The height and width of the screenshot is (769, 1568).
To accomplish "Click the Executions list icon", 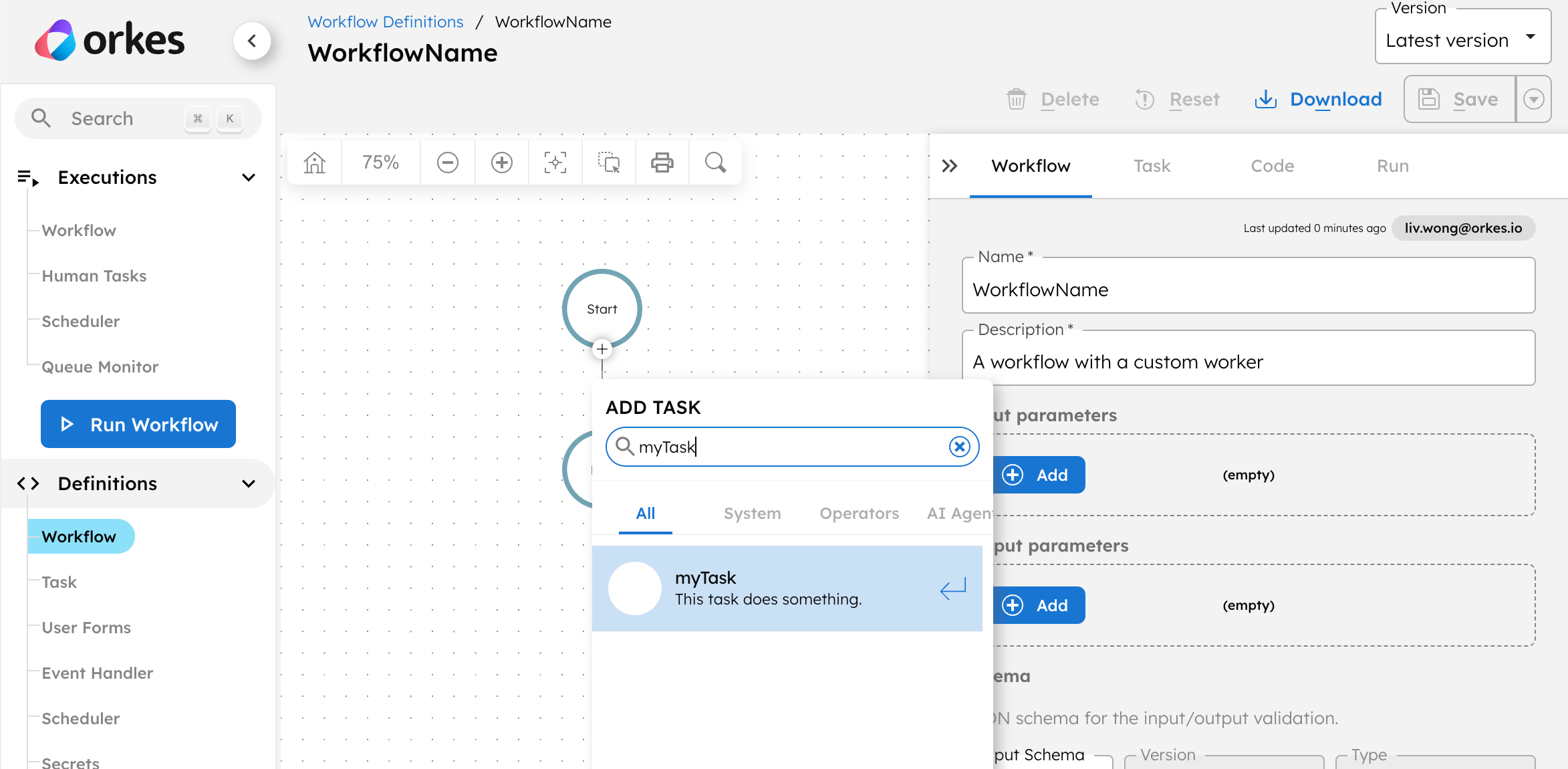I will (x=28, y=178).
